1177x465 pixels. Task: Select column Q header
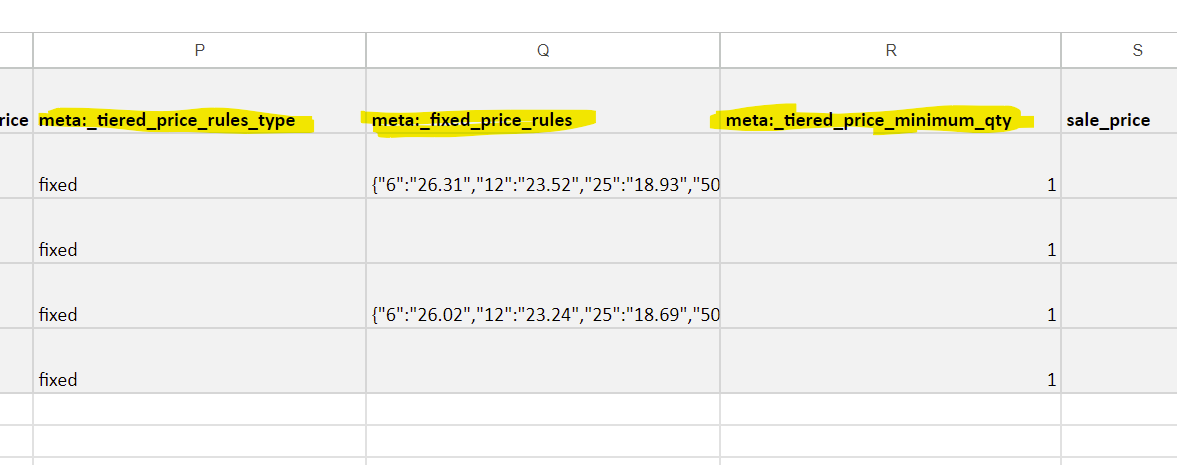[543, 50]
